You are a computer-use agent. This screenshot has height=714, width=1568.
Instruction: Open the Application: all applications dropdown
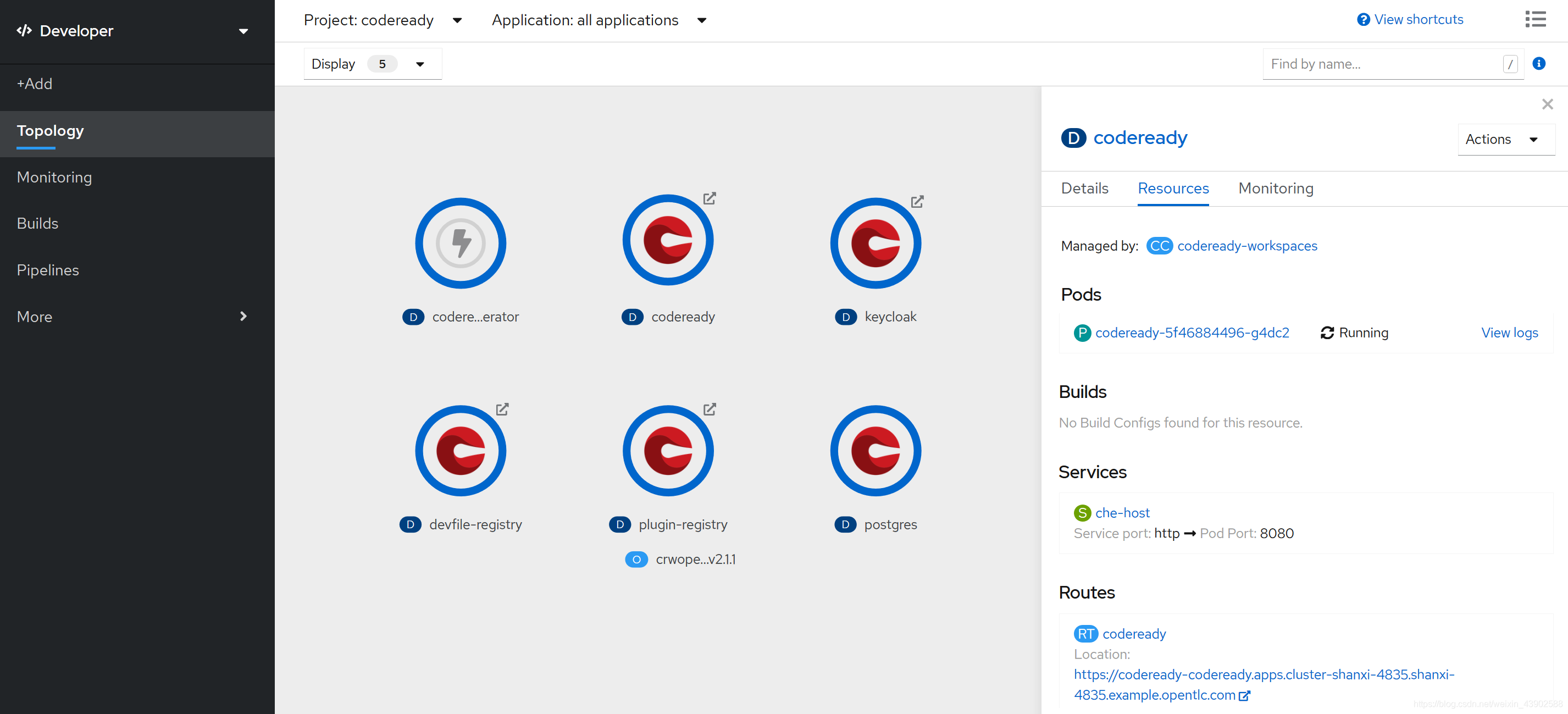click(x=599, y=20)
